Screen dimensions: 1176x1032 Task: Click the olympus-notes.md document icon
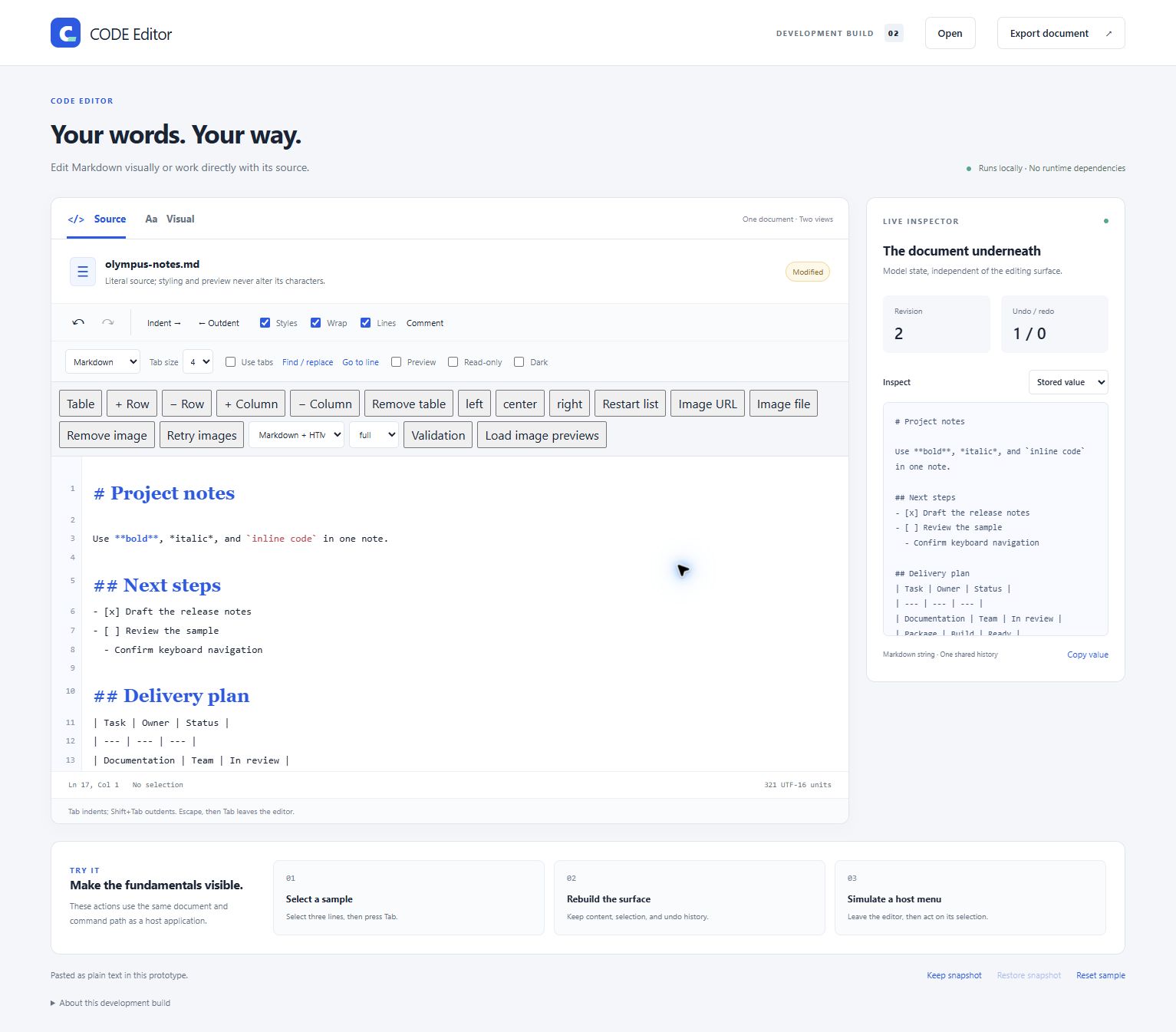pyautogui.click(x=83, y=272)
